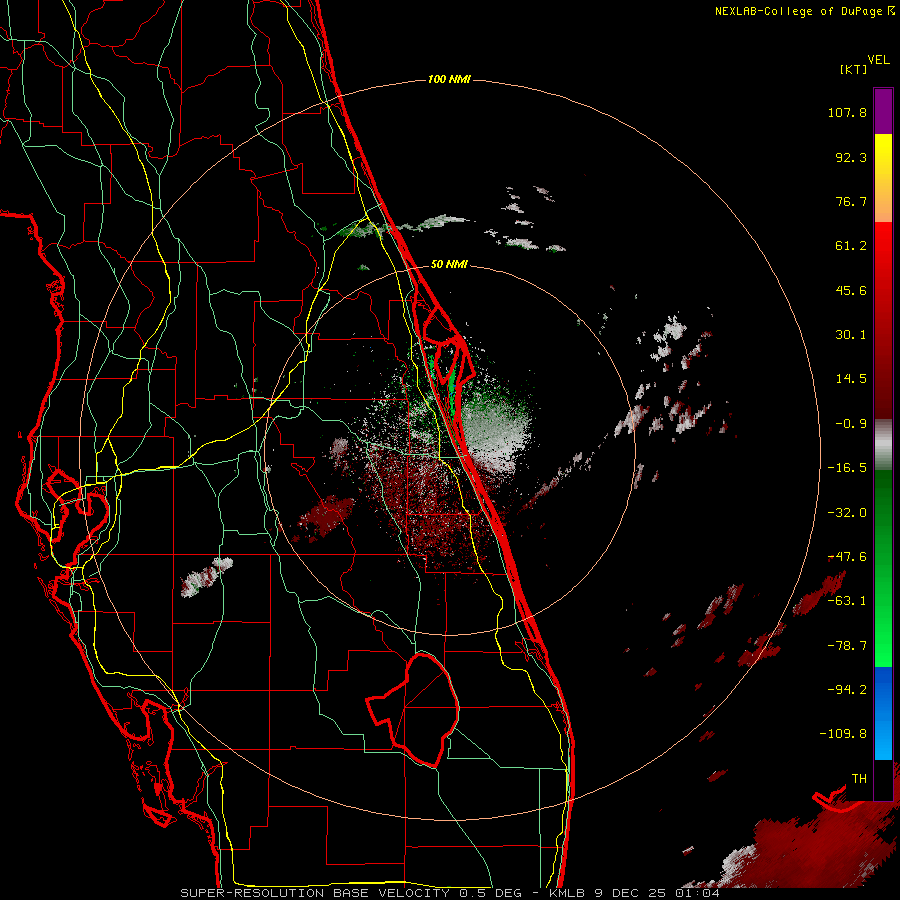
Task: Select the 92.3 value on velocity scale
Action: pyautogui.click(x=851, y=157)
